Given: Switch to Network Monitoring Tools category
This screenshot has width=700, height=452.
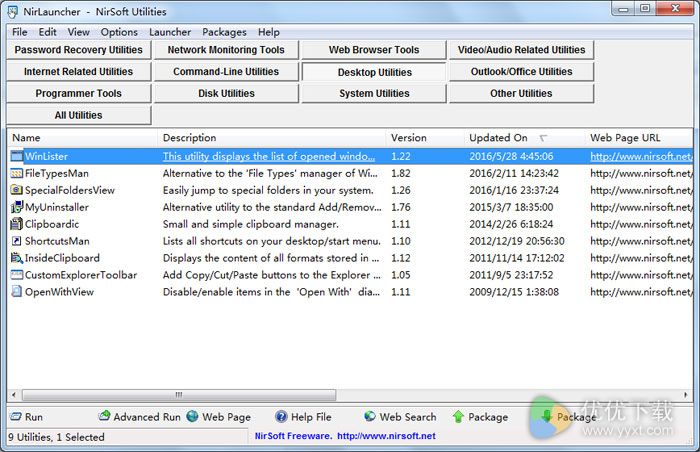Looking at the screenshot, I should [226, 50].
